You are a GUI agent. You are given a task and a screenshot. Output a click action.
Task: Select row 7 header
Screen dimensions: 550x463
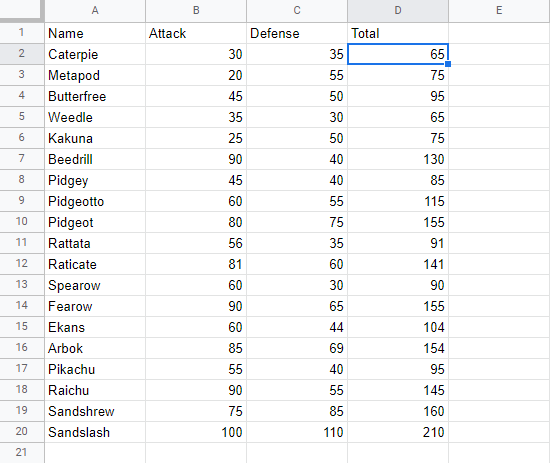pyautogui.click(x=22, y=159)
